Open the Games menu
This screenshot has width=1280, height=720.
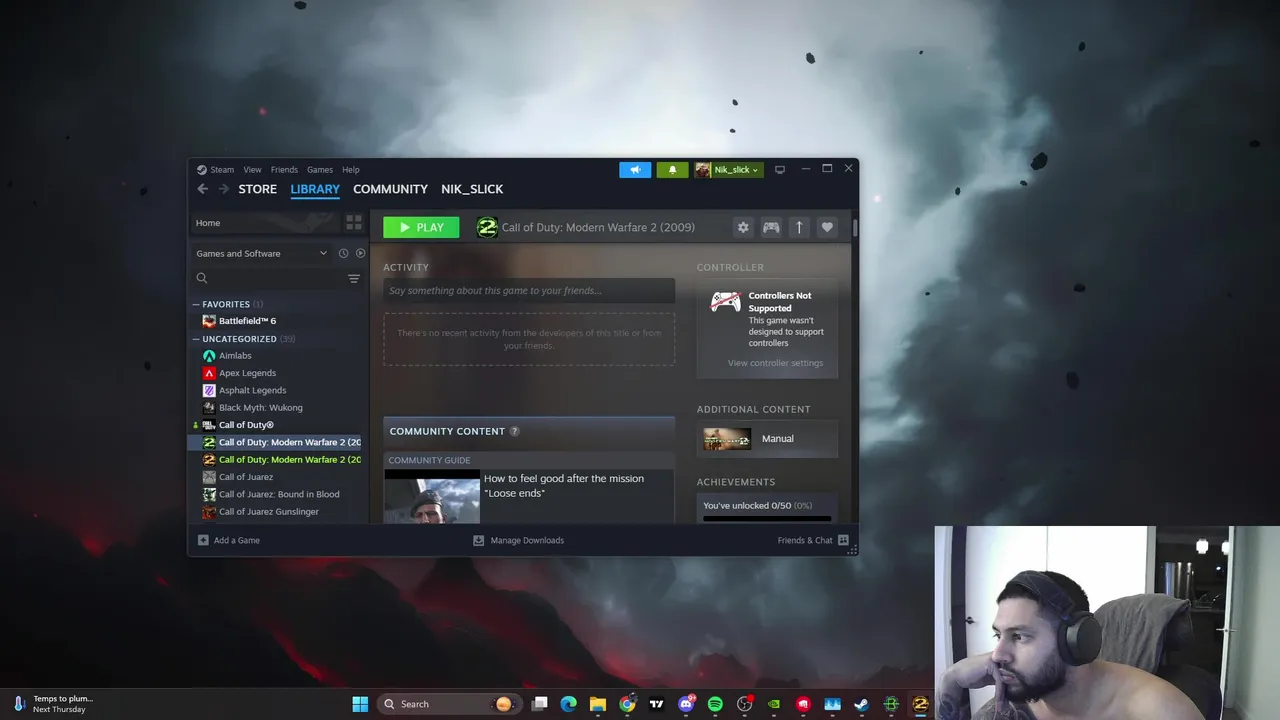coord(320,170)
